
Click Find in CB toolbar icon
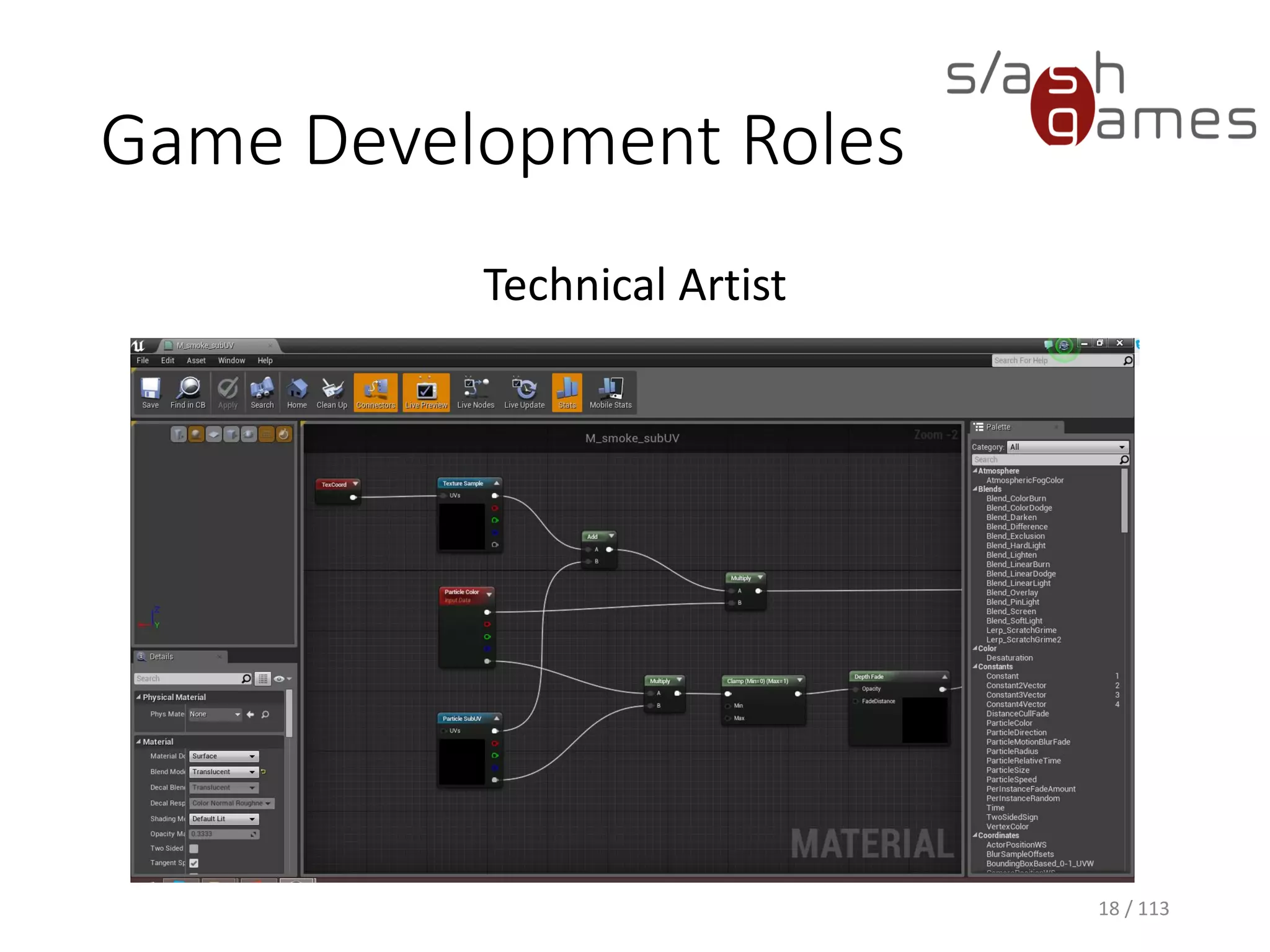point(188,393)
